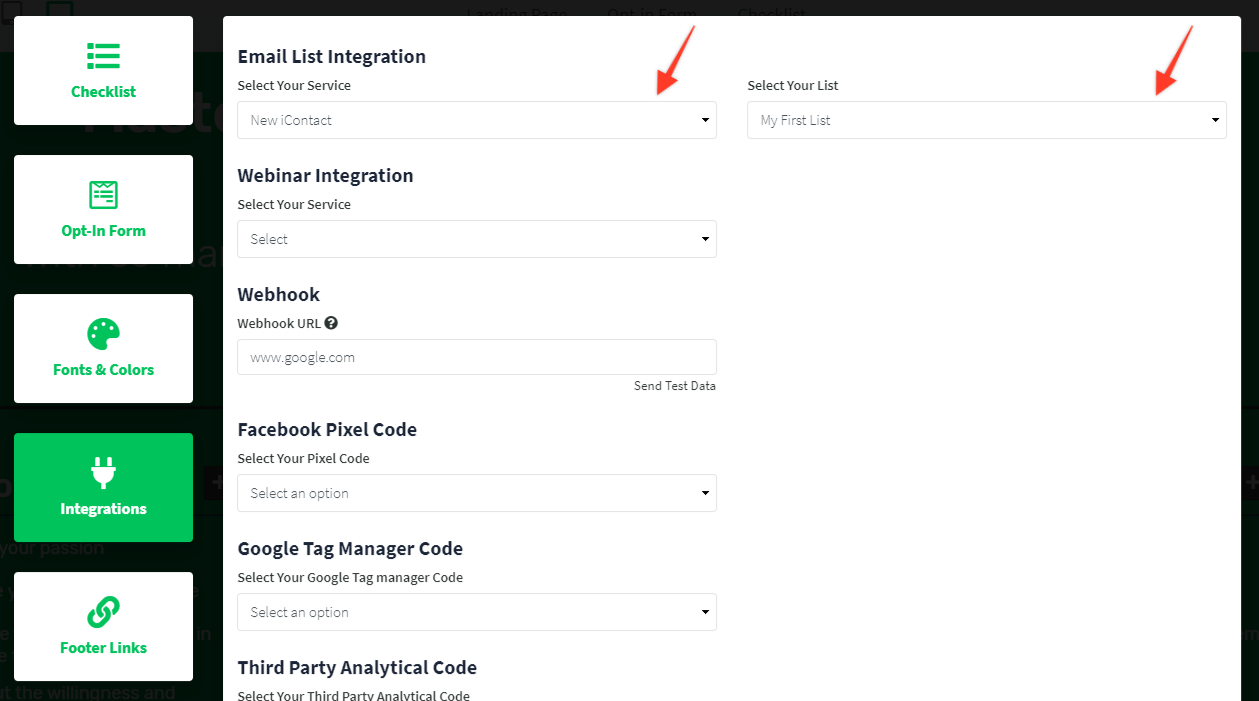Expand the Webinar Integration service dropdown
The width and height of the screenshot is (1259, 701).
[x=477, y=239]
